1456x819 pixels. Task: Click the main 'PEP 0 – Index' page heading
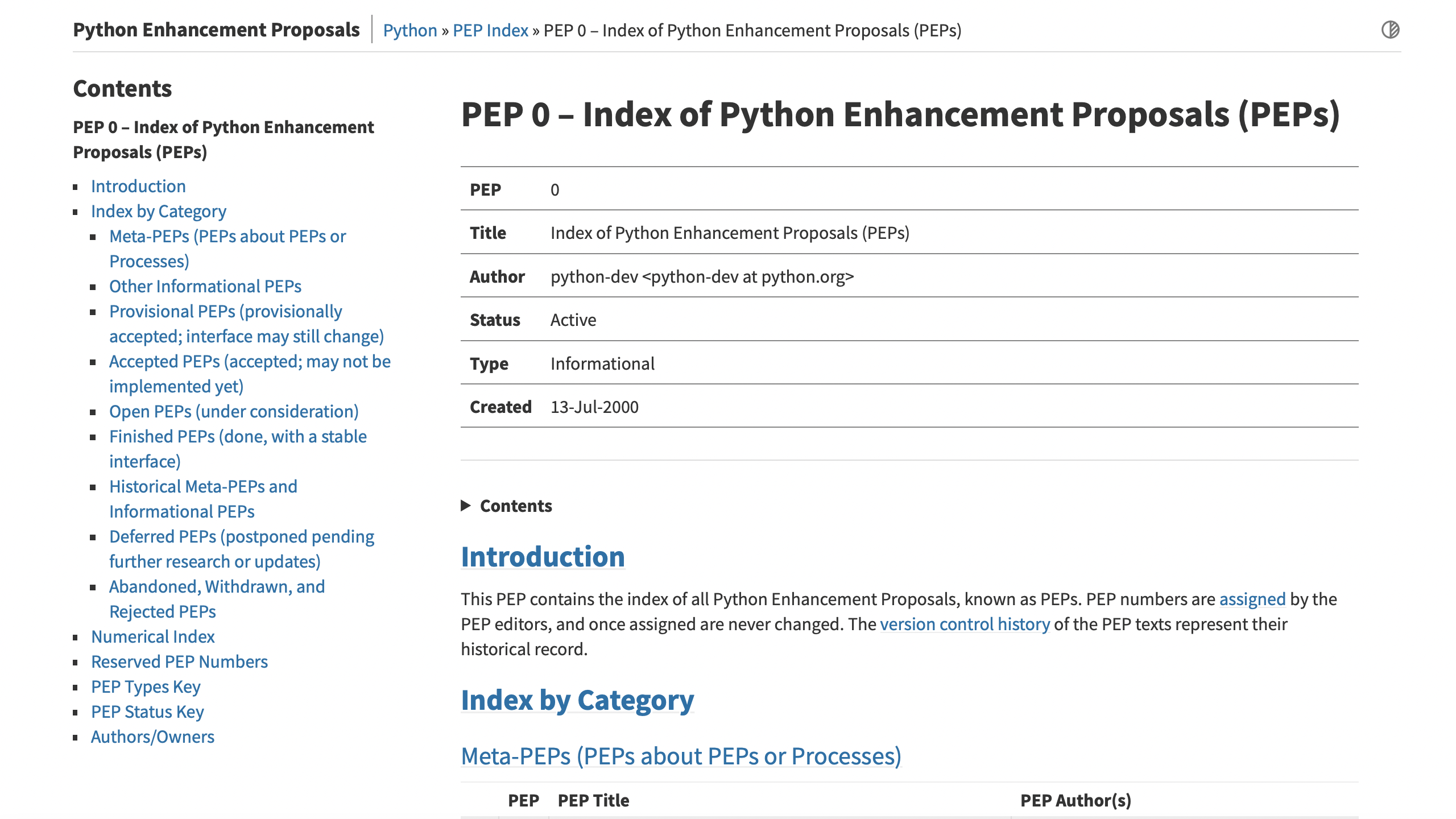pyautogui.click(x=900, y=114)
